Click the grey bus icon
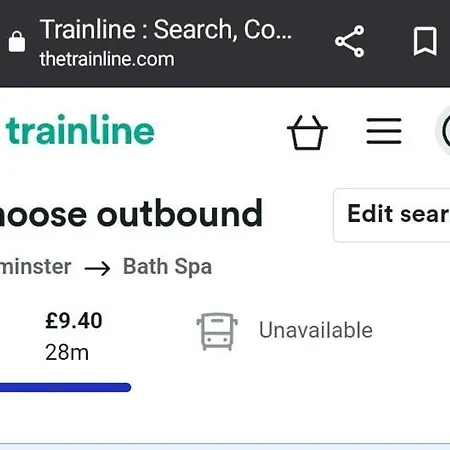The height and width of the screenshot is (450, 450). point(217,331)
